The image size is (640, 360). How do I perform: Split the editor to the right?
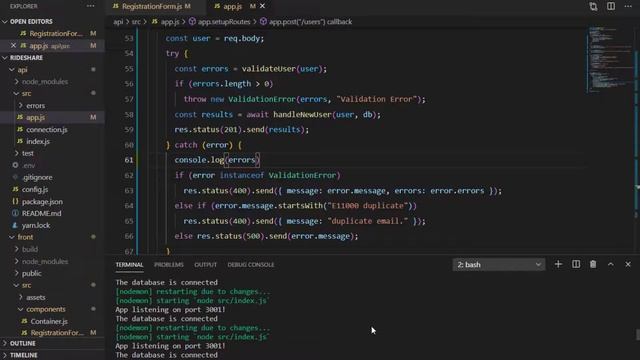tap(611, 7)
